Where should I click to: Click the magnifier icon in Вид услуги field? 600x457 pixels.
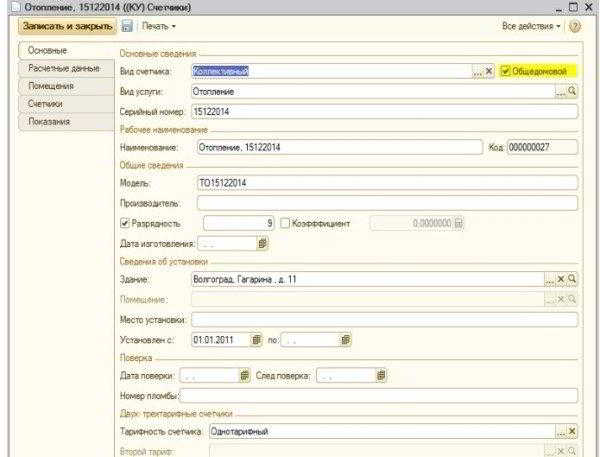click(x=572, y=91)
